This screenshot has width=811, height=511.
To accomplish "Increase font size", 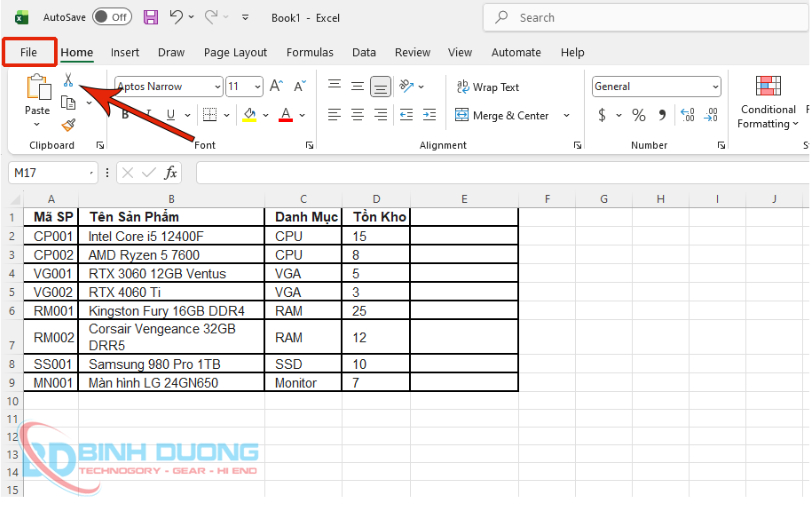I will tap(276, 86).
